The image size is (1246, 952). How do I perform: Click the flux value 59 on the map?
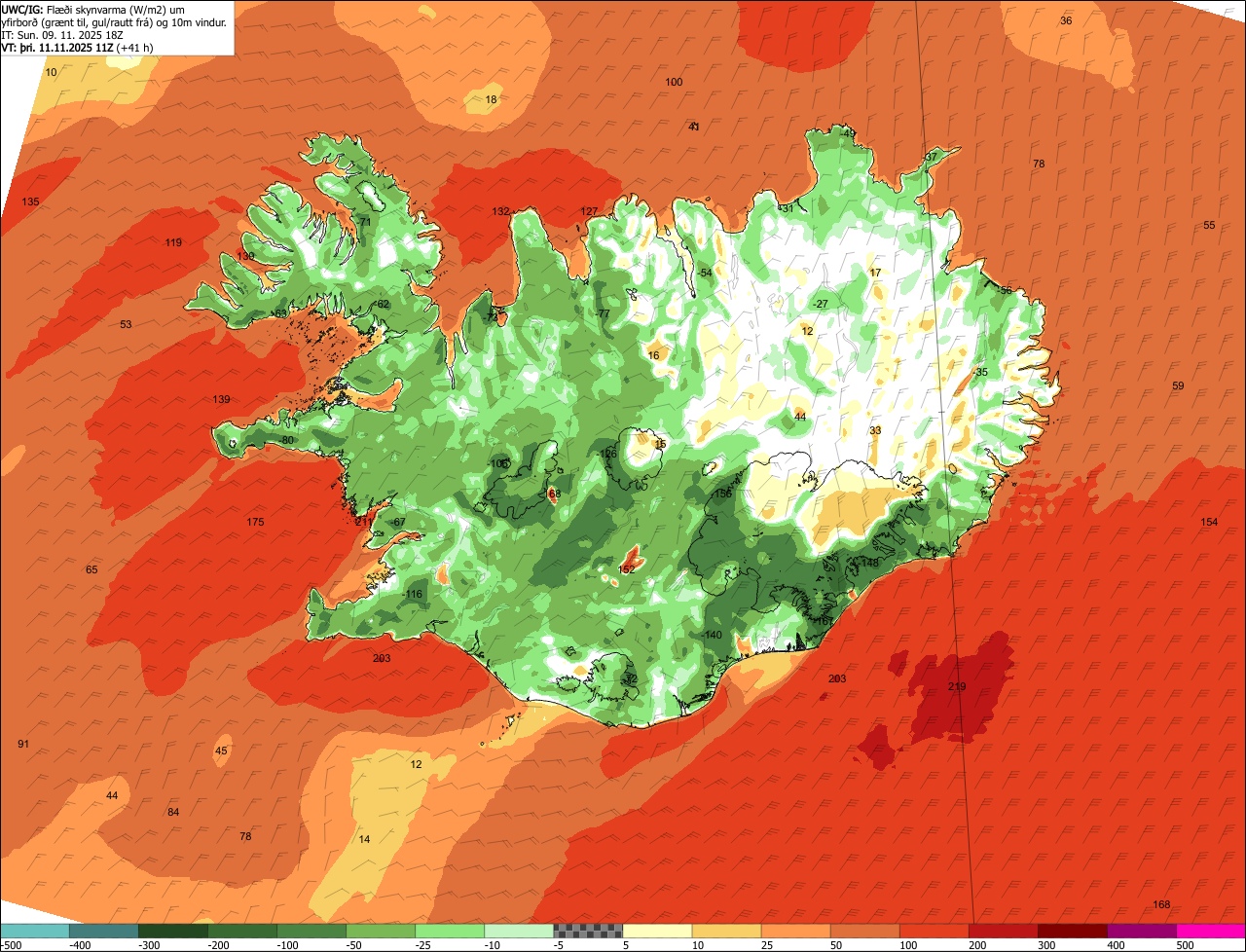coord(1178,386)
